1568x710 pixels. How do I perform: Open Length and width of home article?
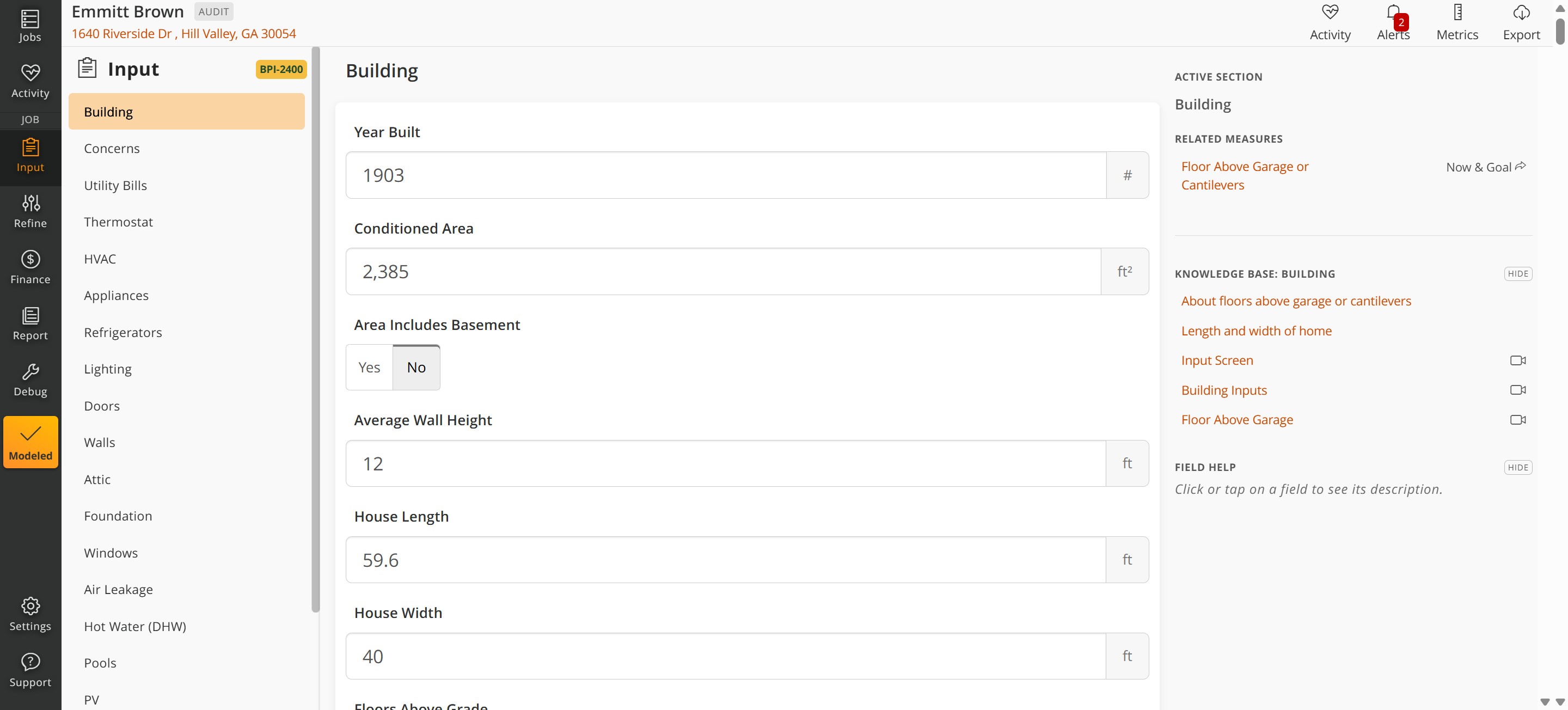(1257, 330)
